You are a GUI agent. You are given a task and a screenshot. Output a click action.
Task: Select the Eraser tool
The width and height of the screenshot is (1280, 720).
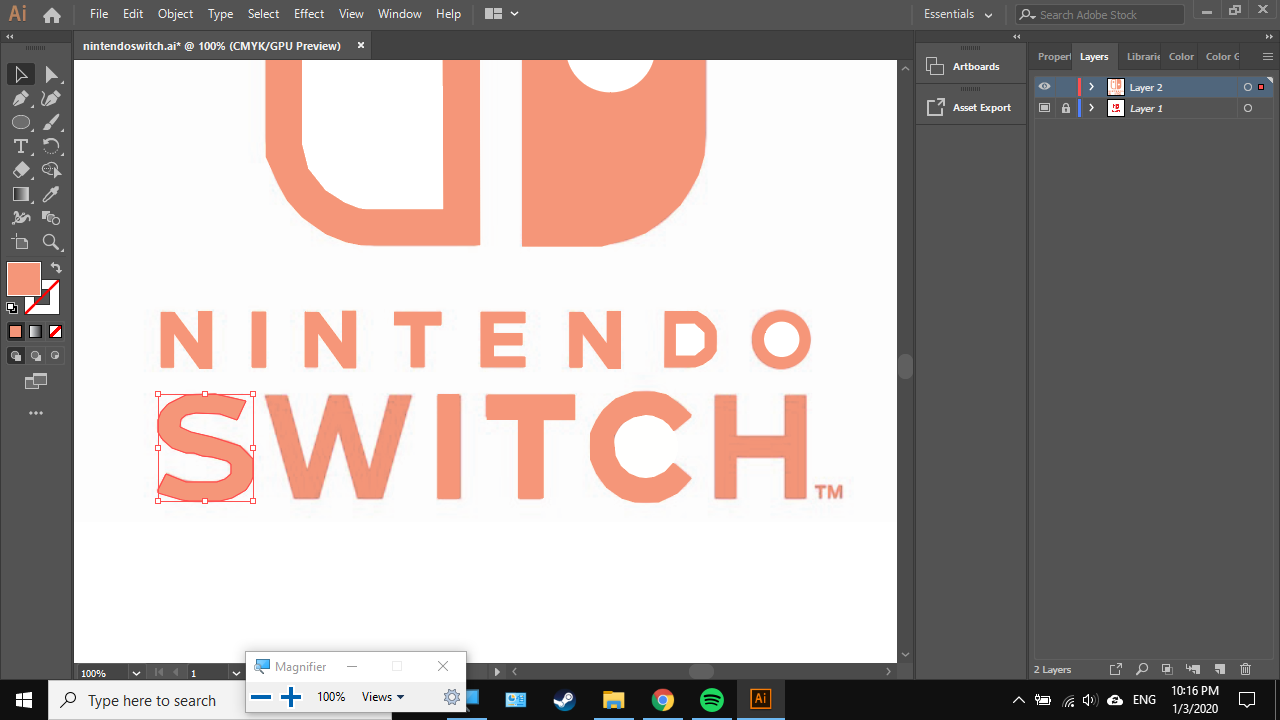click(20, 171)
